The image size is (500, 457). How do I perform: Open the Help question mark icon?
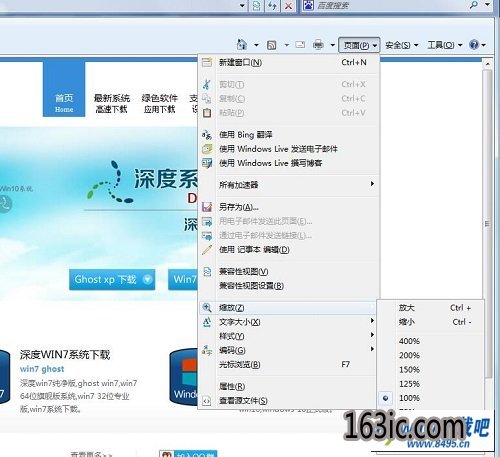tap(474, 44)
